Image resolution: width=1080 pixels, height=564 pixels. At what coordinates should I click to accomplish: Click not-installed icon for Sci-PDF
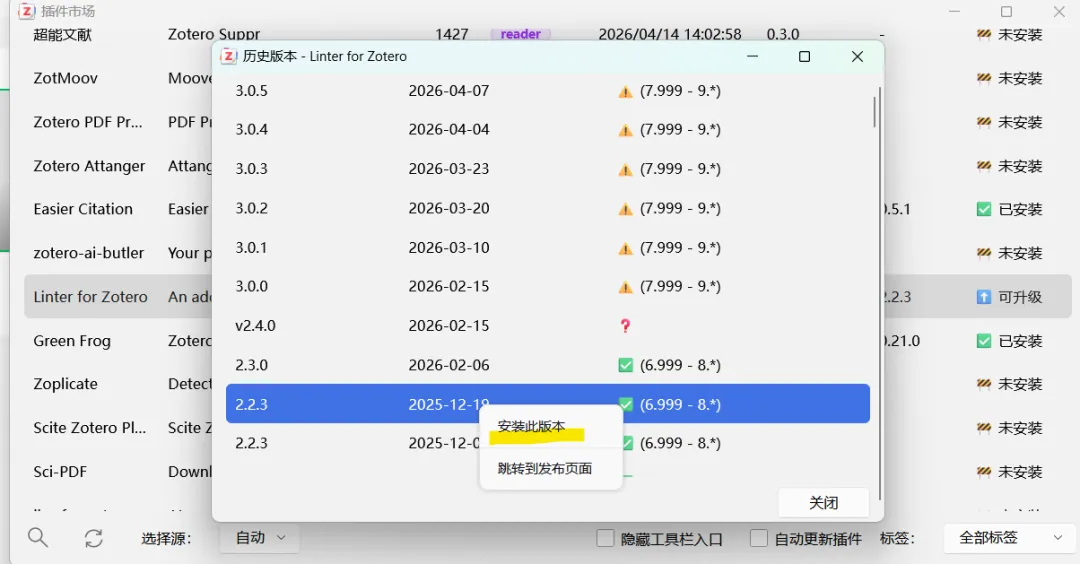(x=984, y=472)
